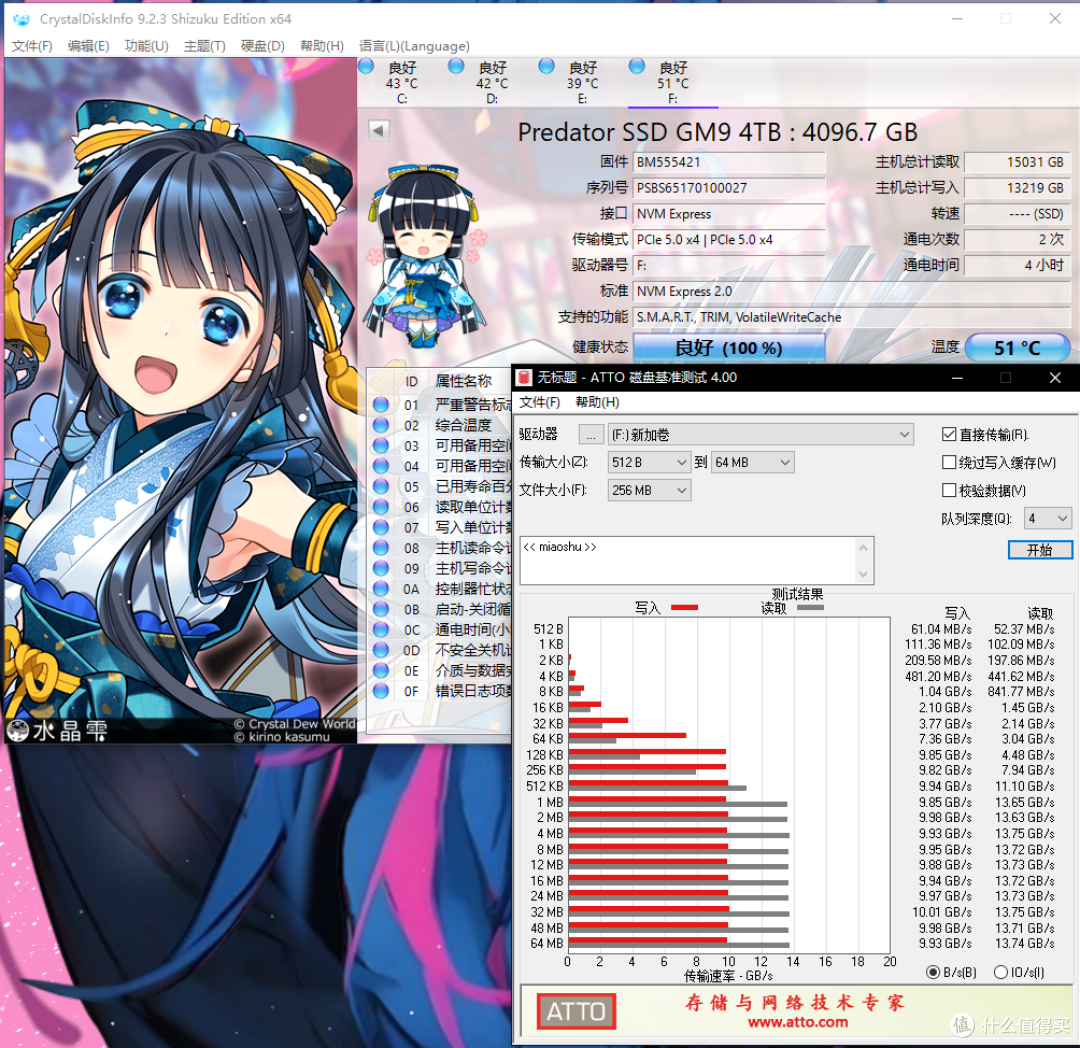Screen dimensions: 1080x1048
Task: Open CrystalDiskInfo 功能(U) menu
Action: click(146, 46)
